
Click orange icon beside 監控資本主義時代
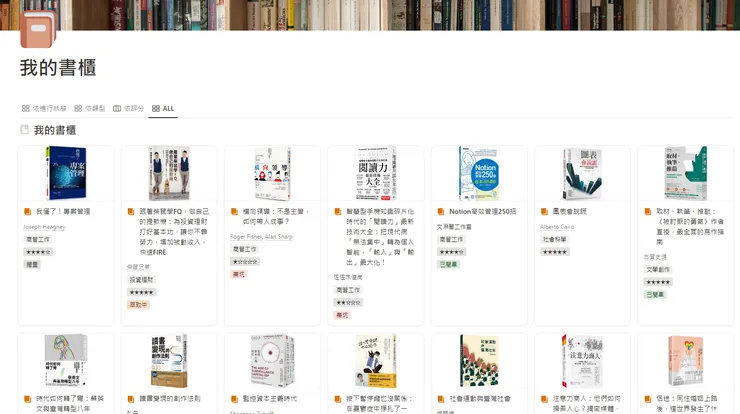click(234, 399)
